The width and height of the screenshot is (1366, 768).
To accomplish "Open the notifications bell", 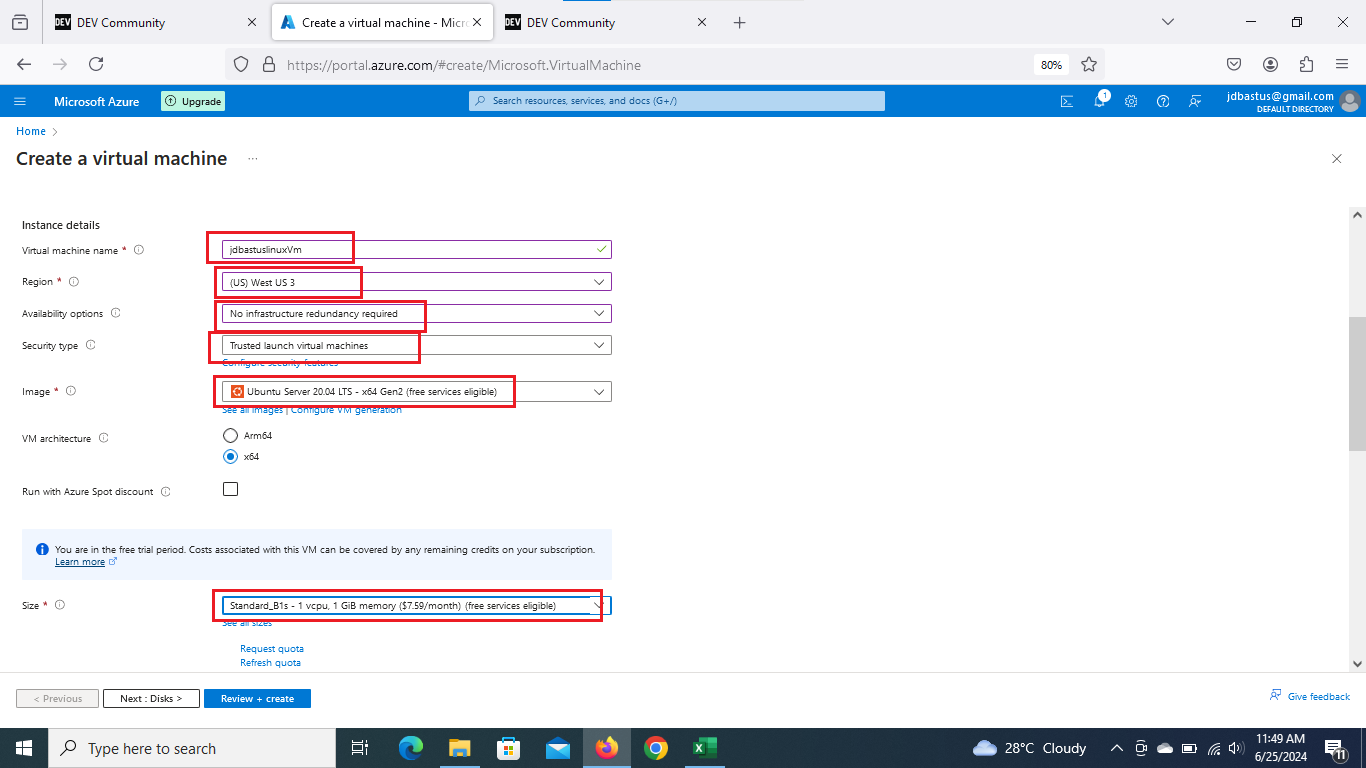I will (1099, 101).
